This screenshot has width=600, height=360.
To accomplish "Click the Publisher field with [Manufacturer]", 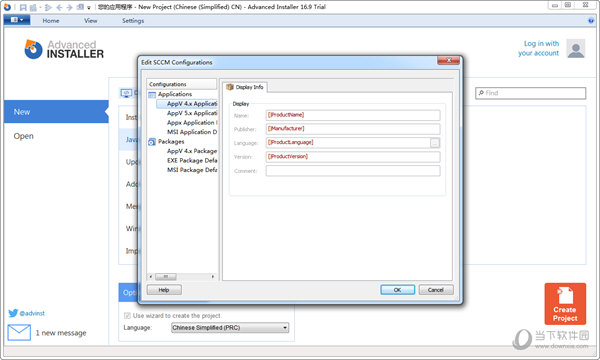I will 353,129.
